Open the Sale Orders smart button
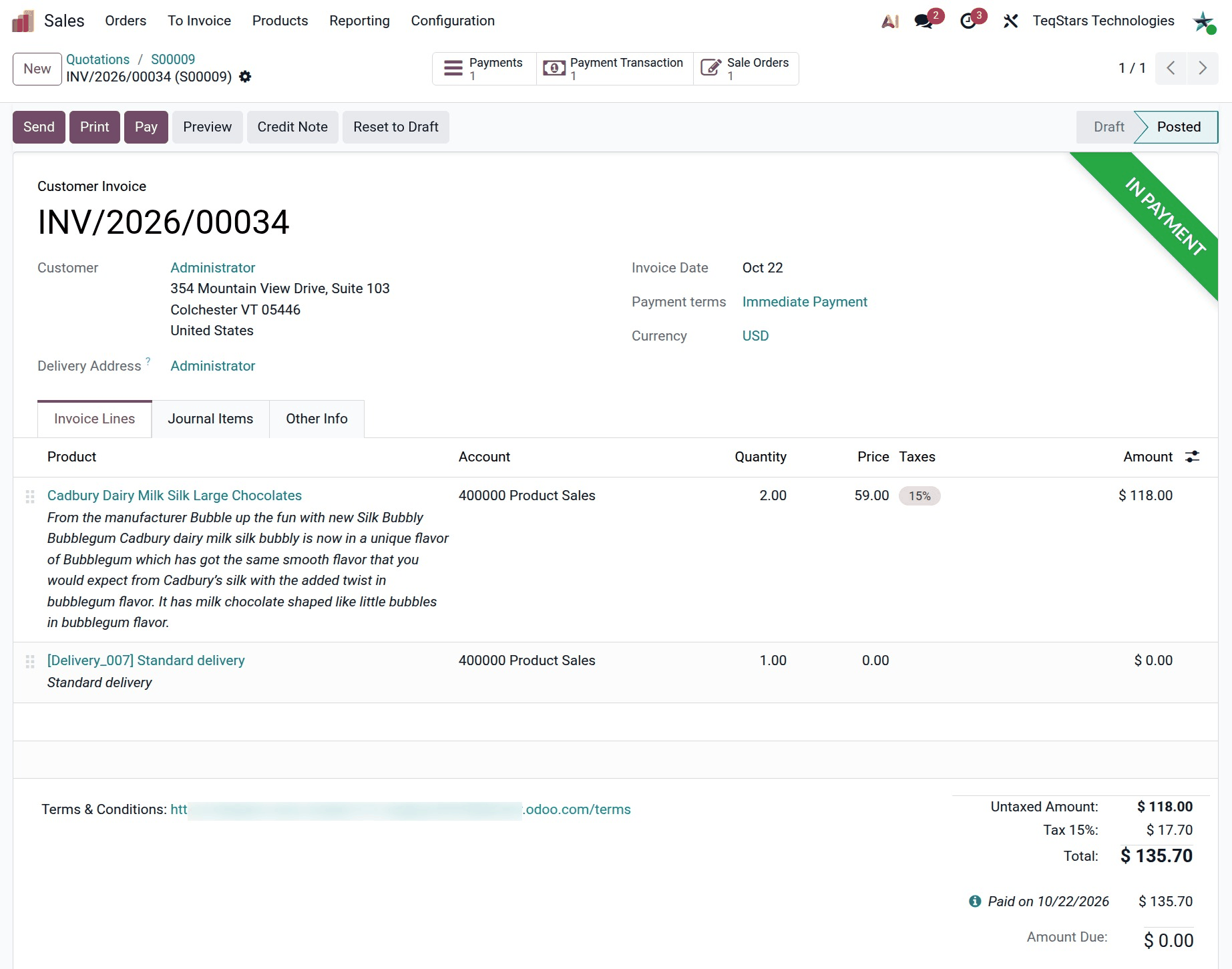This screenshot has width=1232, height=969. 746,69
